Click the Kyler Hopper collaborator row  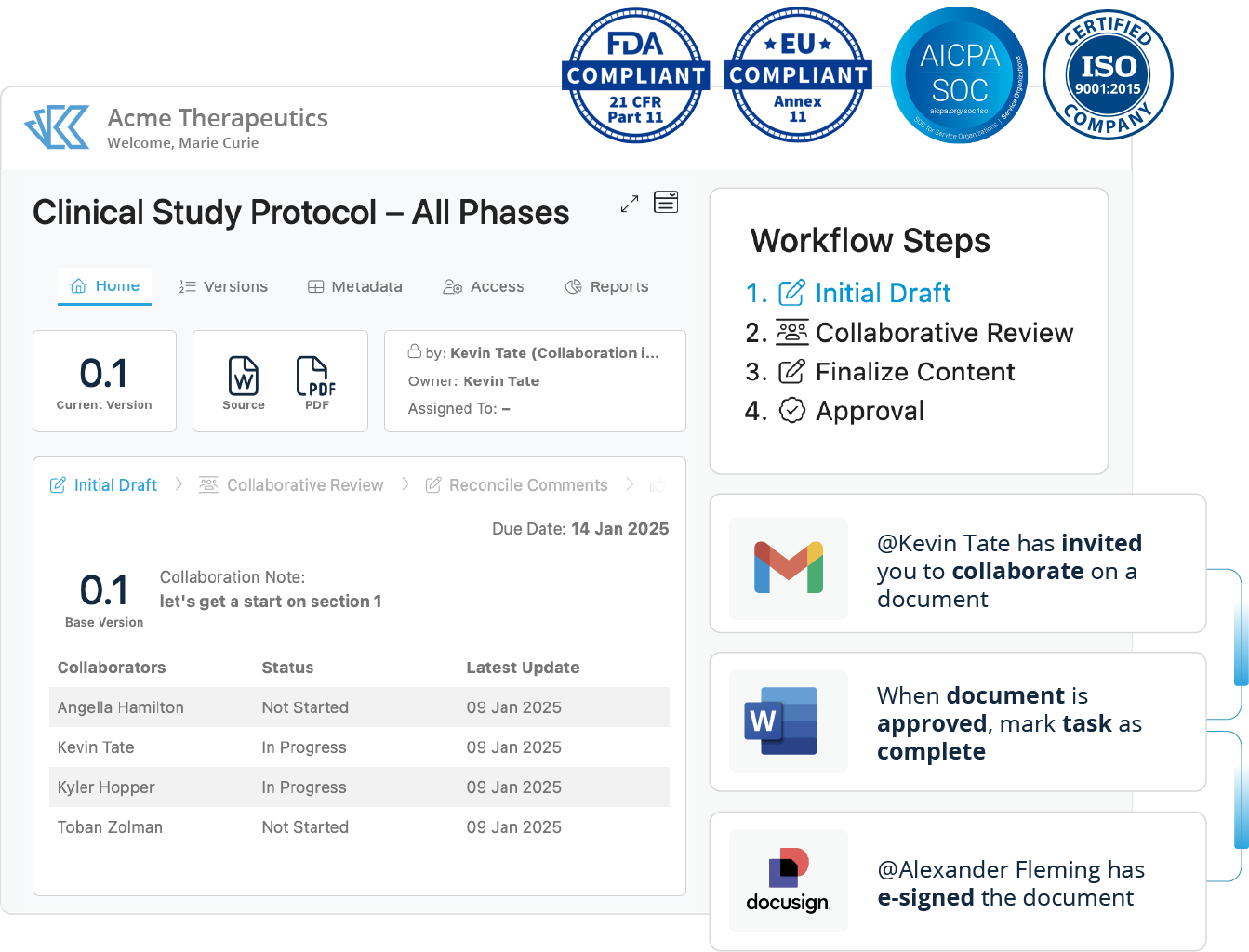click(359, 787)
